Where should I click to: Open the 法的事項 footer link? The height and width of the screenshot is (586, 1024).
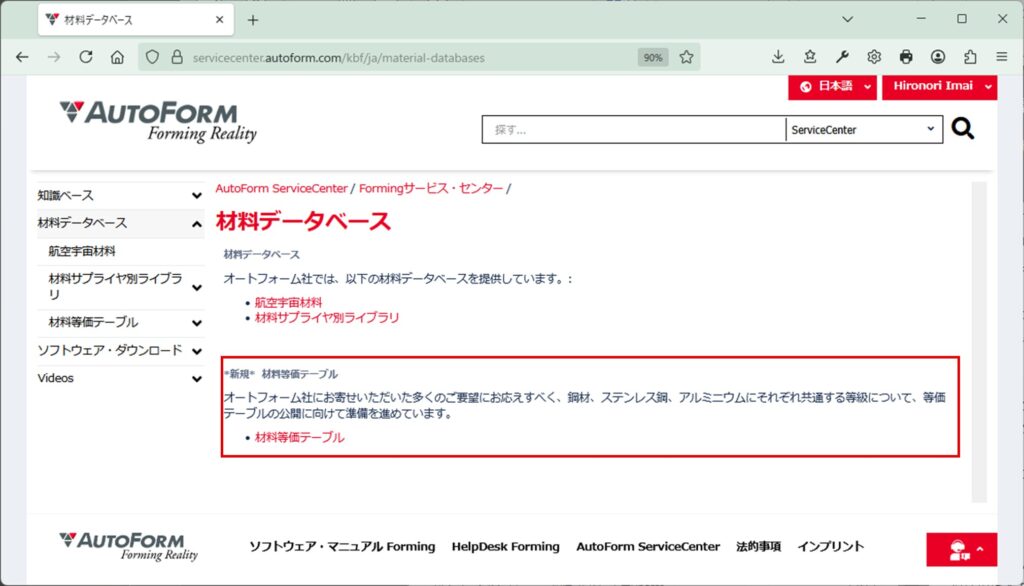(x=758, y=547)
